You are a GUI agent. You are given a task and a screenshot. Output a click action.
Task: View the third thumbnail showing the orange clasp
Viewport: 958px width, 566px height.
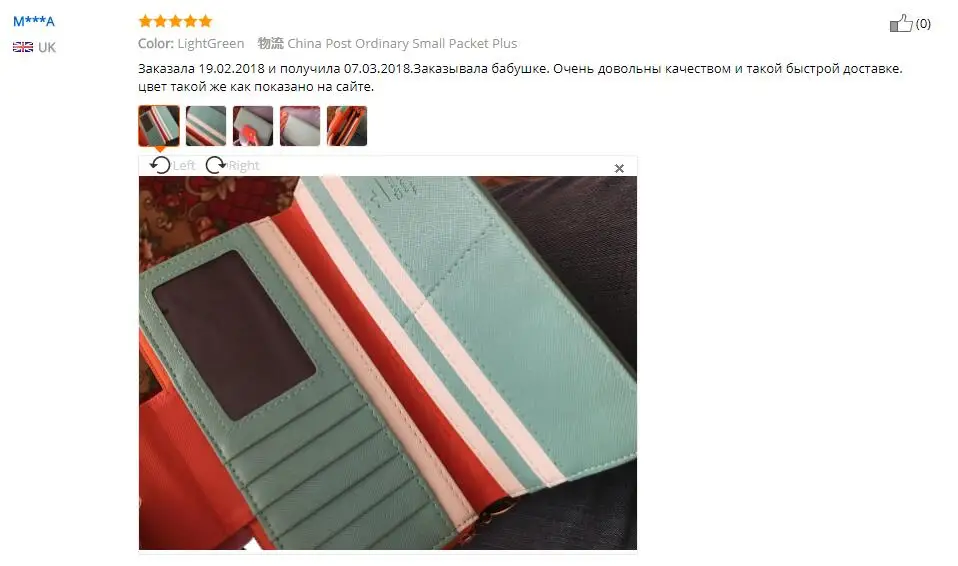point(253,126)
